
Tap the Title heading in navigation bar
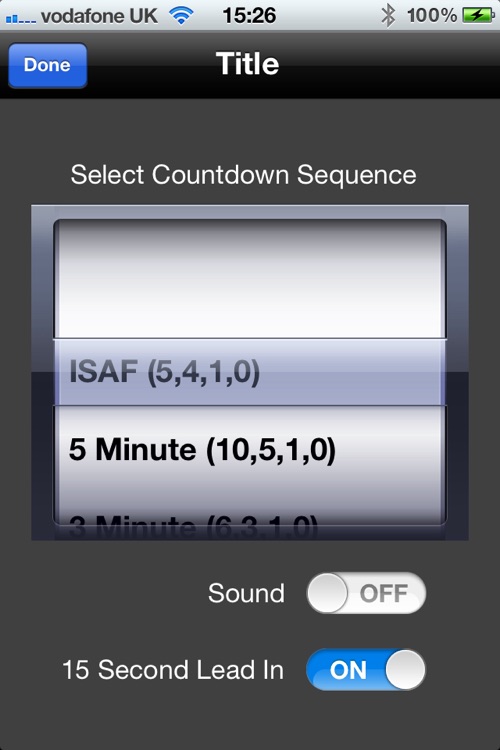247,64
